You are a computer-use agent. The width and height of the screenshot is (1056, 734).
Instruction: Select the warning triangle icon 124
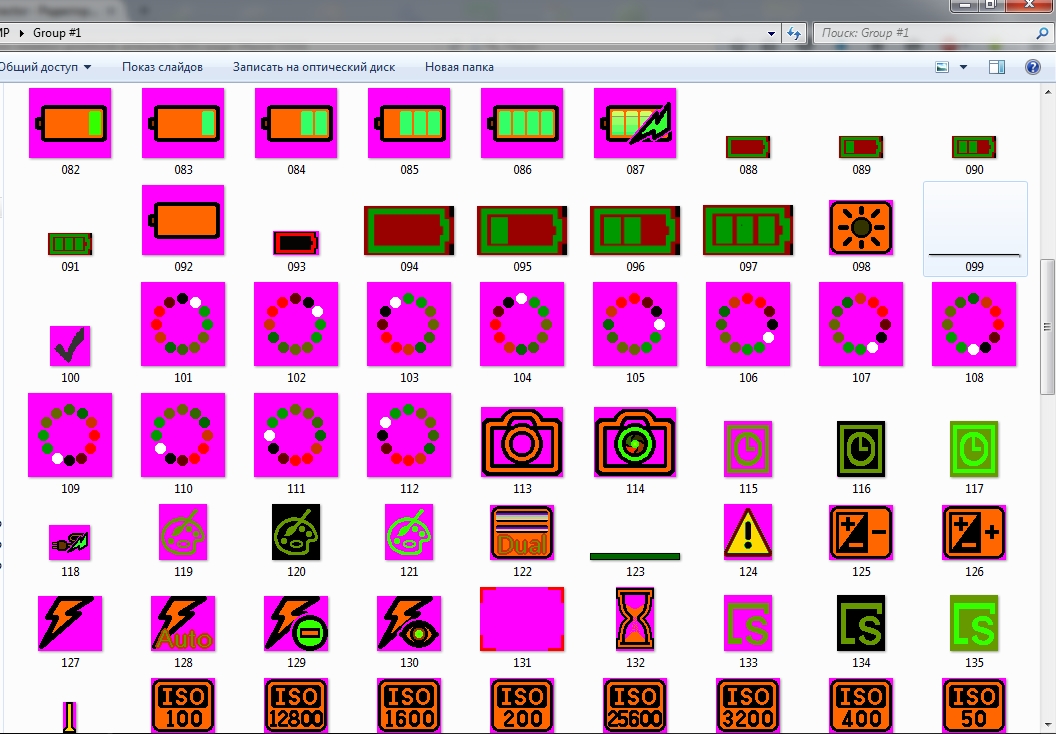click(x=748, y=532)
